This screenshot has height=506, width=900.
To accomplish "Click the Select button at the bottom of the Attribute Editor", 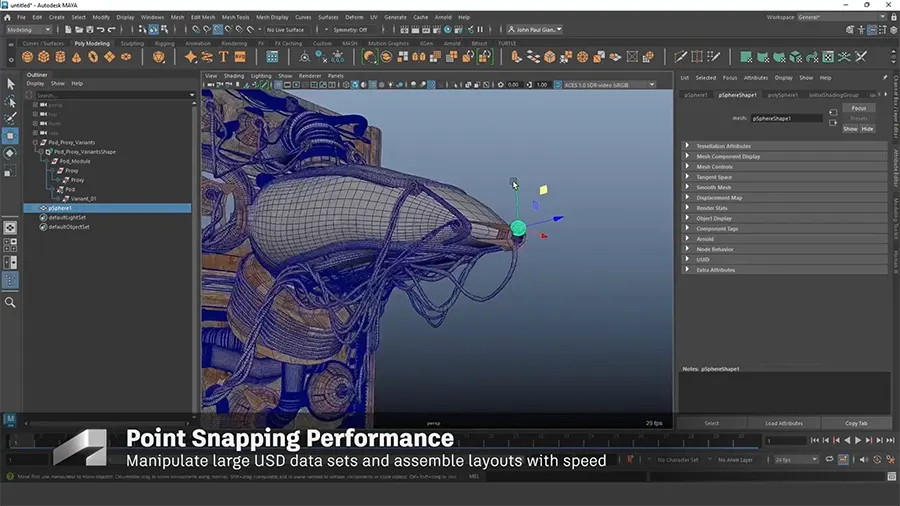I will coord(712,423).
